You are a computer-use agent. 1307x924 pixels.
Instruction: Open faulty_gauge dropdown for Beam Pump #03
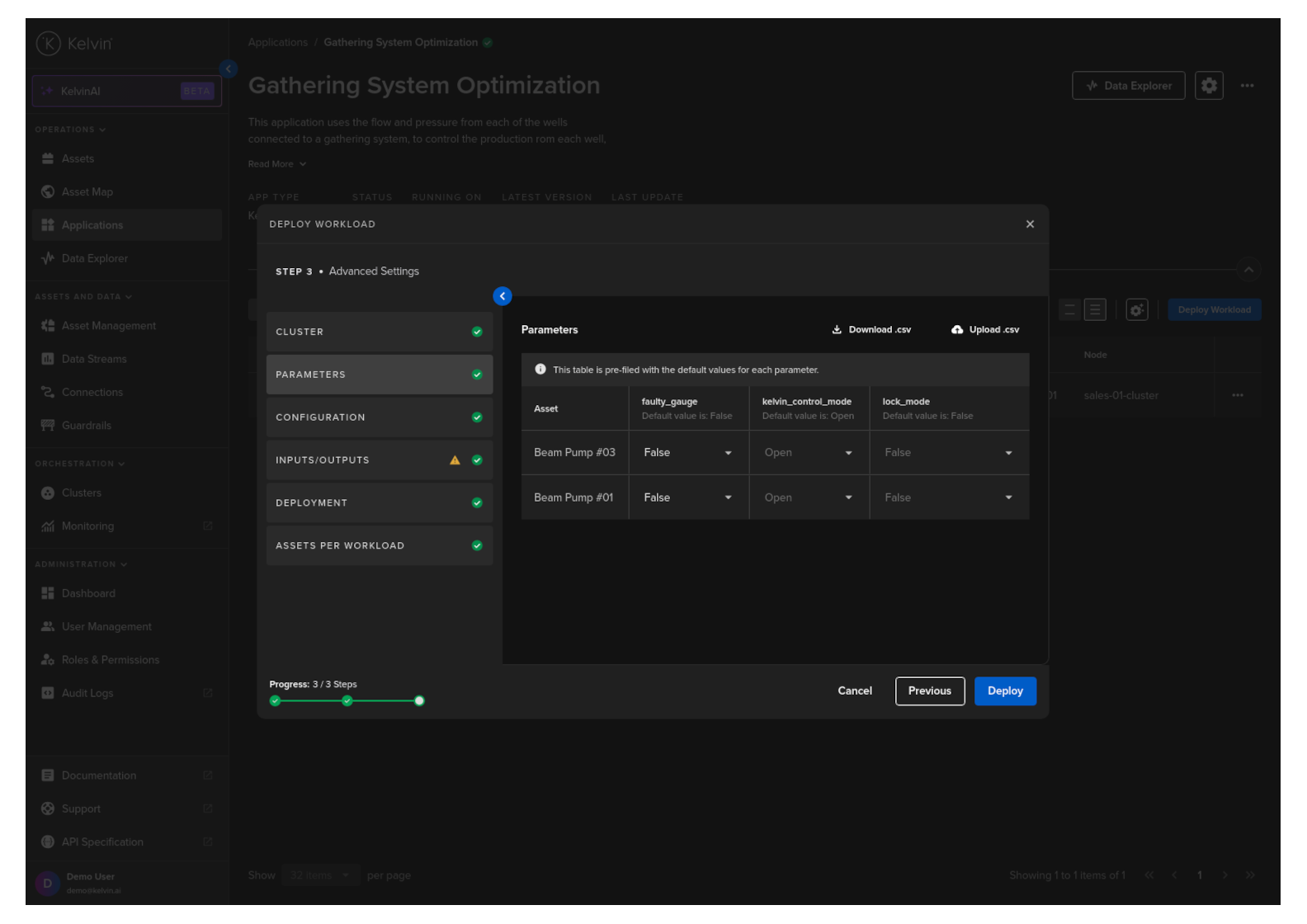click(687, 453)
